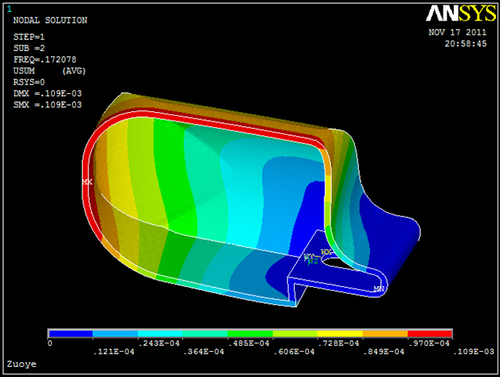Click the NOV 17 2011 date

[457, 32]
